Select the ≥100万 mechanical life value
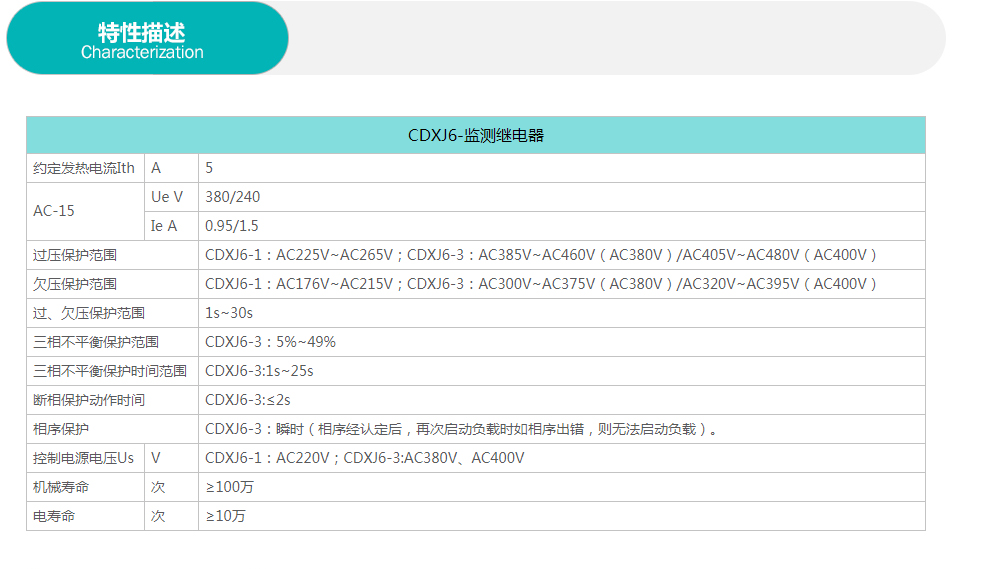This screenshot has height=569, width=990. [x=229, y=487]
